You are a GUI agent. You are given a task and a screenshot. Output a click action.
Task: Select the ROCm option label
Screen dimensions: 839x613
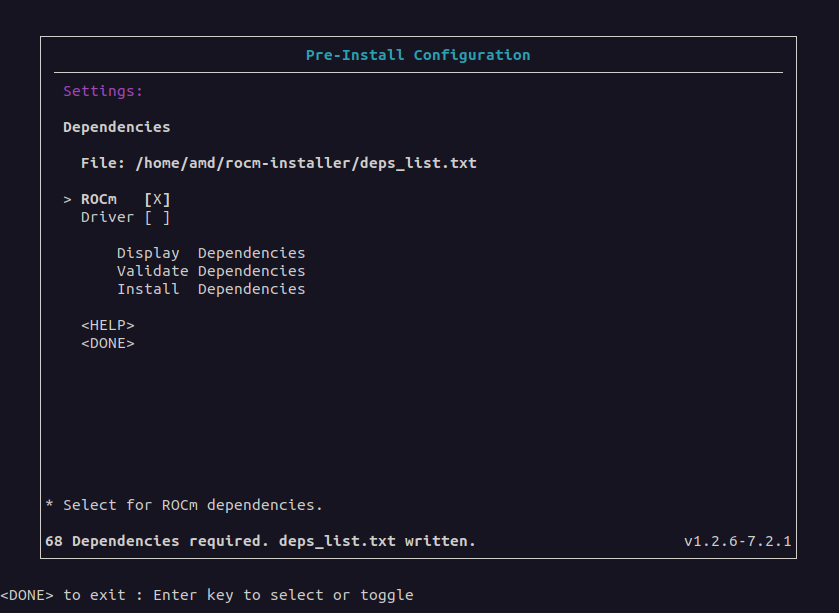coord(99,199)
